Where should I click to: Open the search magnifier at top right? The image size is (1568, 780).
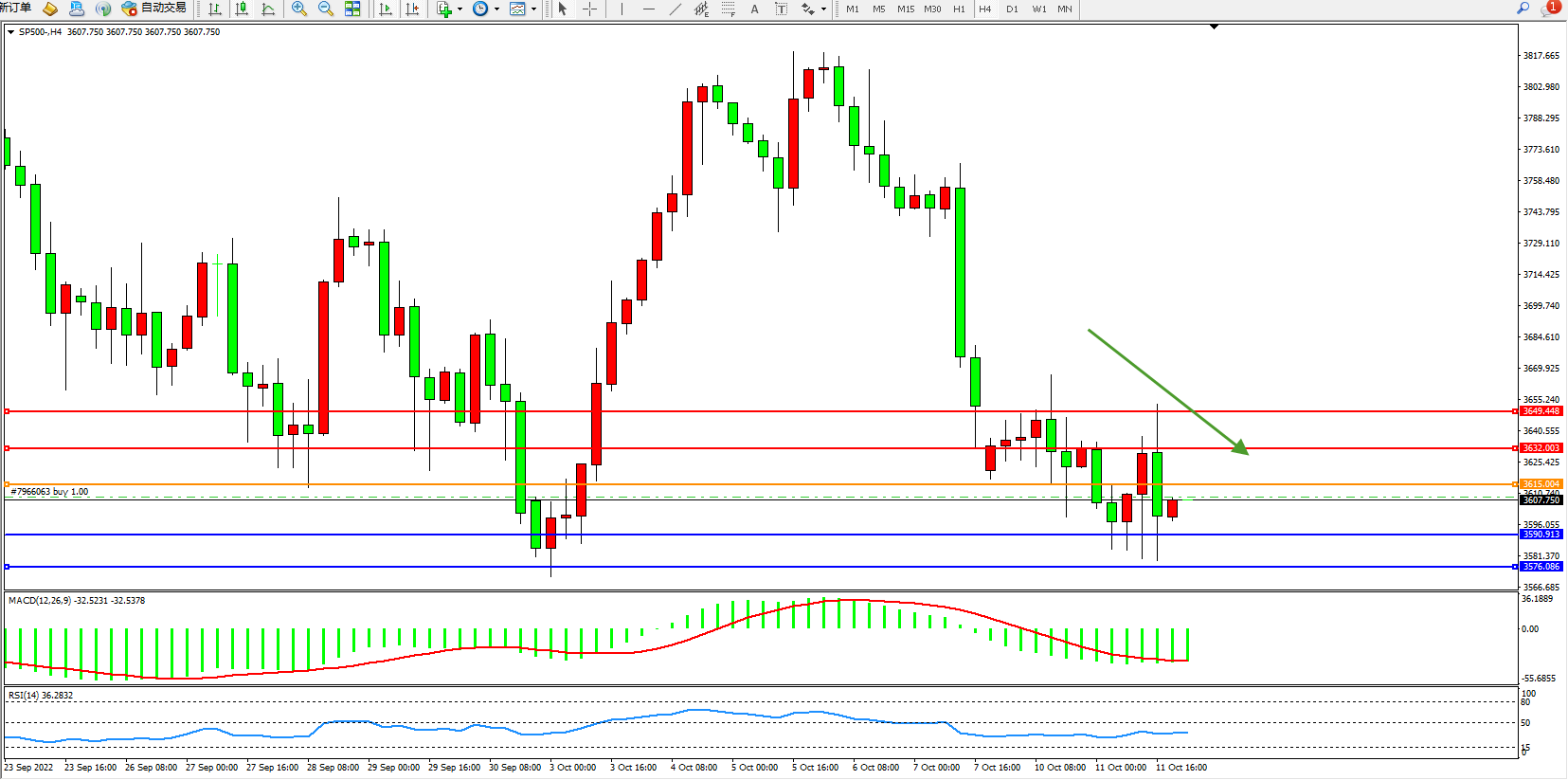click(x=1523, y=9)
